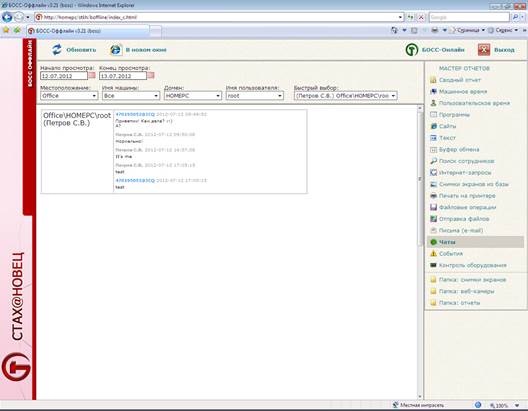
Task: Open the Чаты report menu item
Action: coord(475,242)
